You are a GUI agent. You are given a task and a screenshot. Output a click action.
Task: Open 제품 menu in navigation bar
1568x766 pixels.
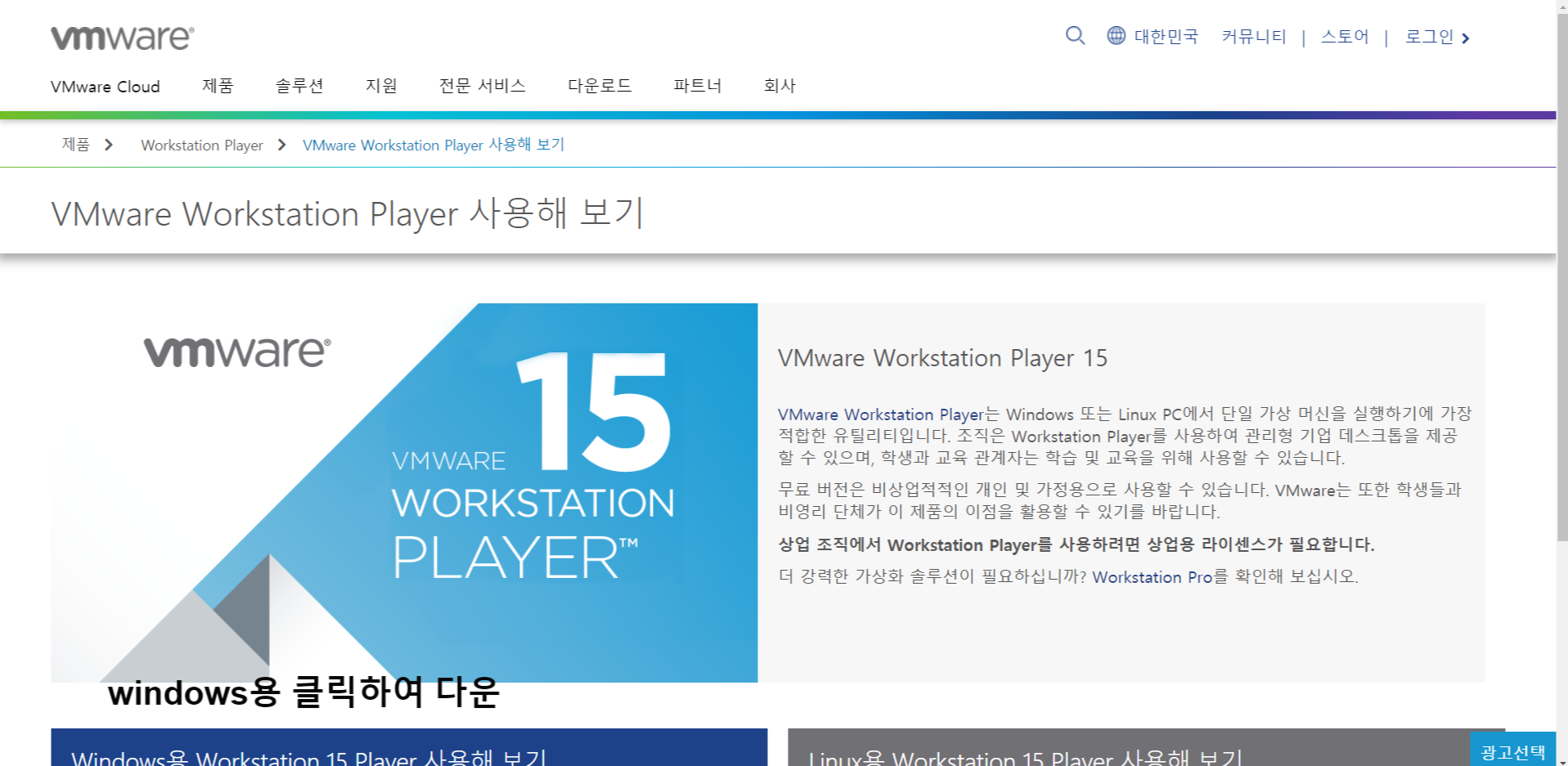218,86
